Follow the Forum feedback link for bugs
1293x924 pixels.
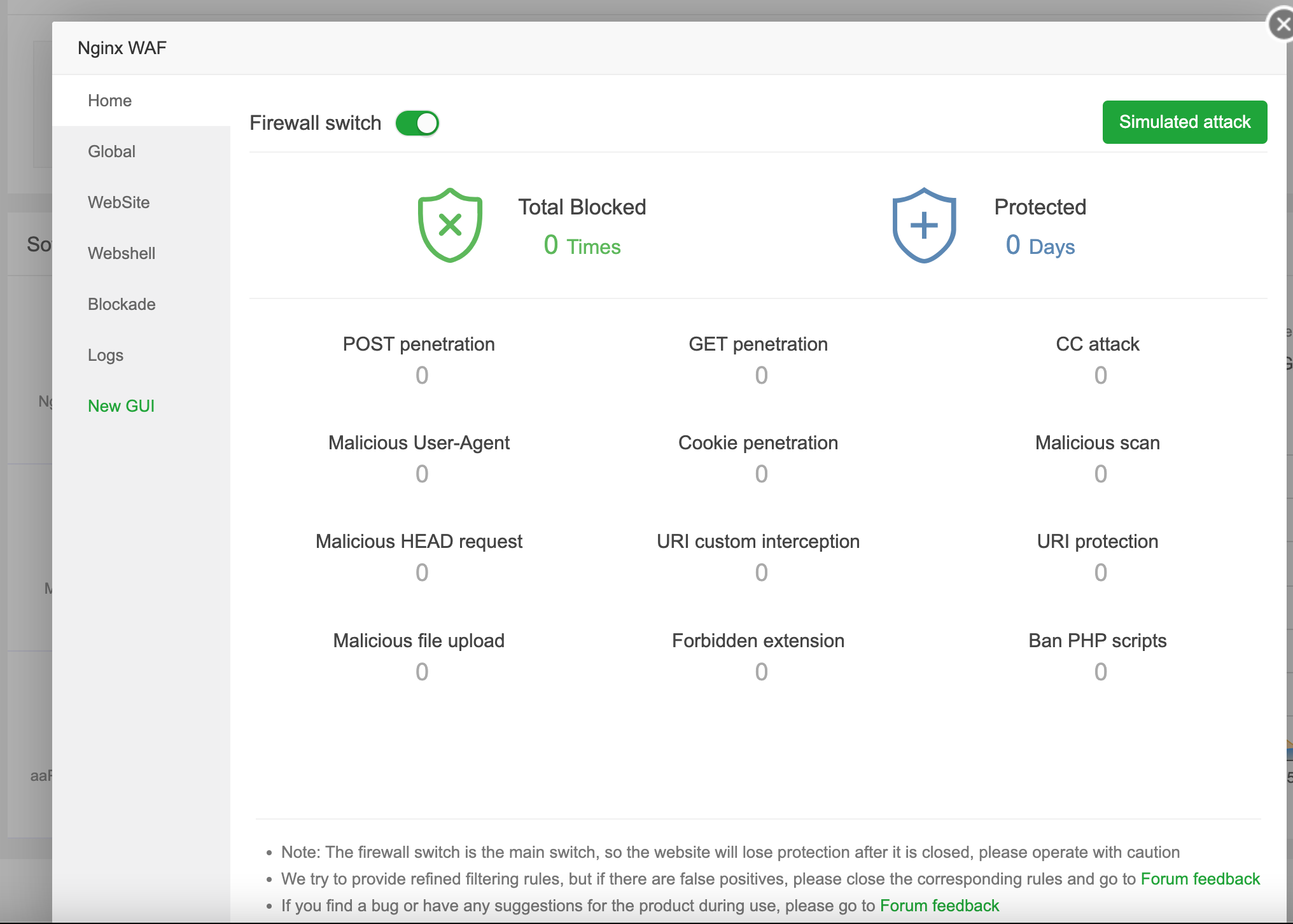point(939,906)
